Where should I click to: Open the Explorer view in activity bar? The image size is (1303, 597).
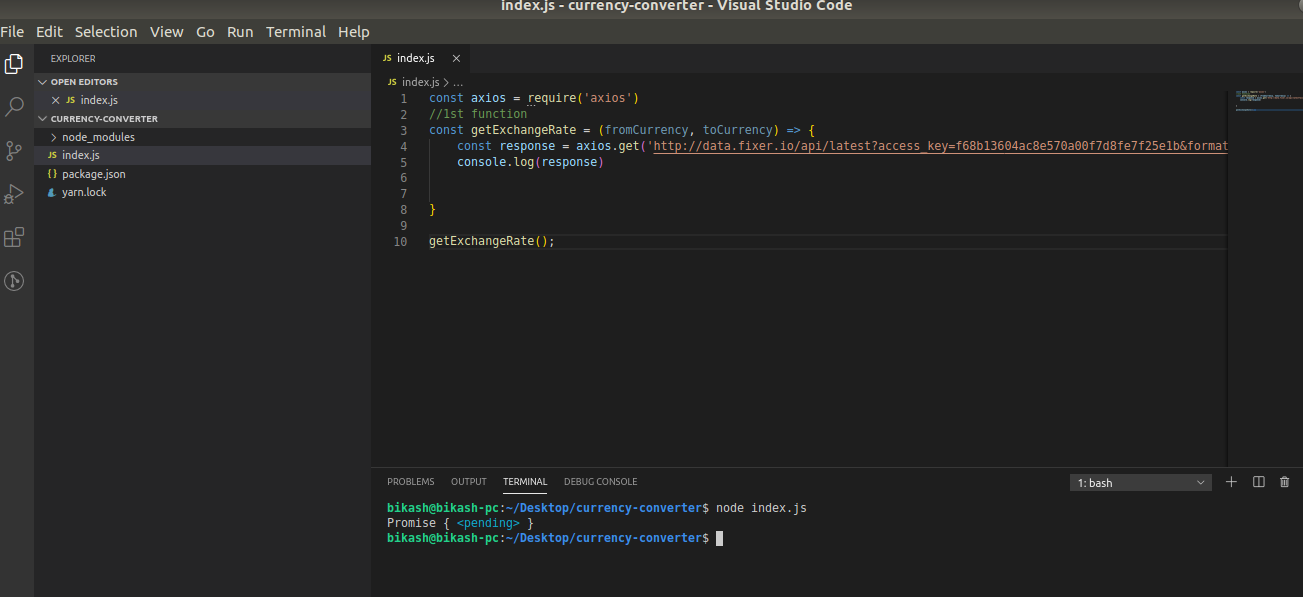point(14,64)
